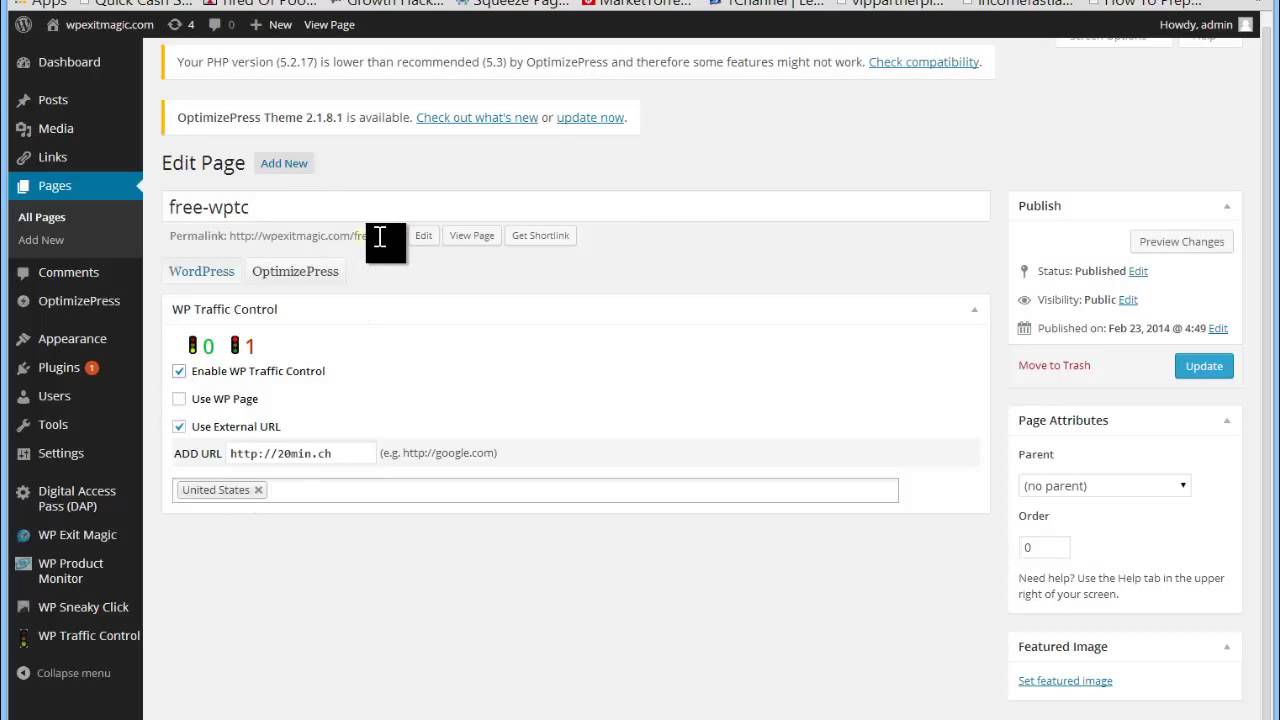Click the update now link

click(590, 118)
